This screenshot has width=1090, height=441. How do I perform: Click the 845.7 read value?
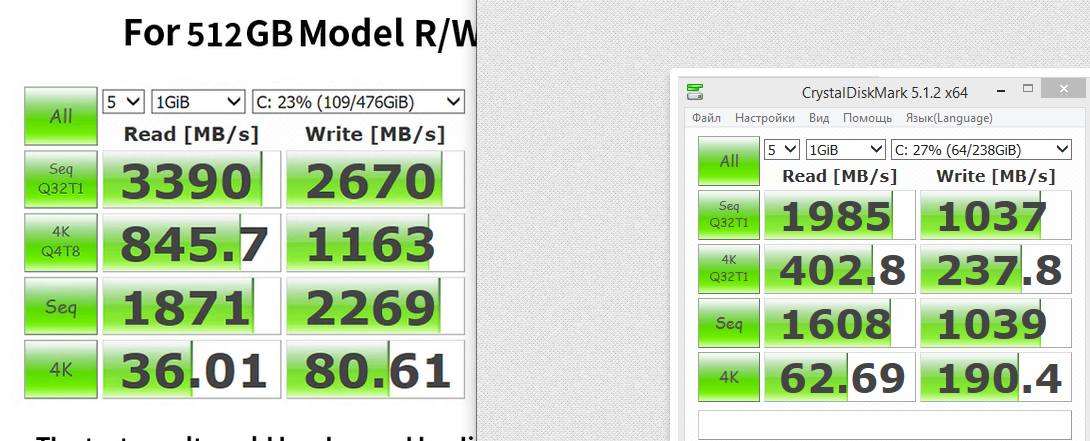click(191, 242)
